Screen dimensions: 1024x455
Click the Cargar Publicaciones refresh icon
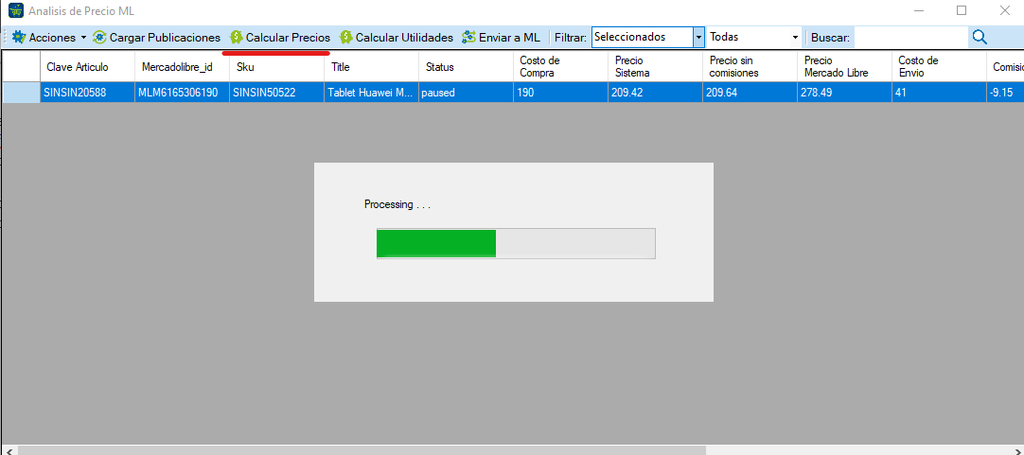99,37
